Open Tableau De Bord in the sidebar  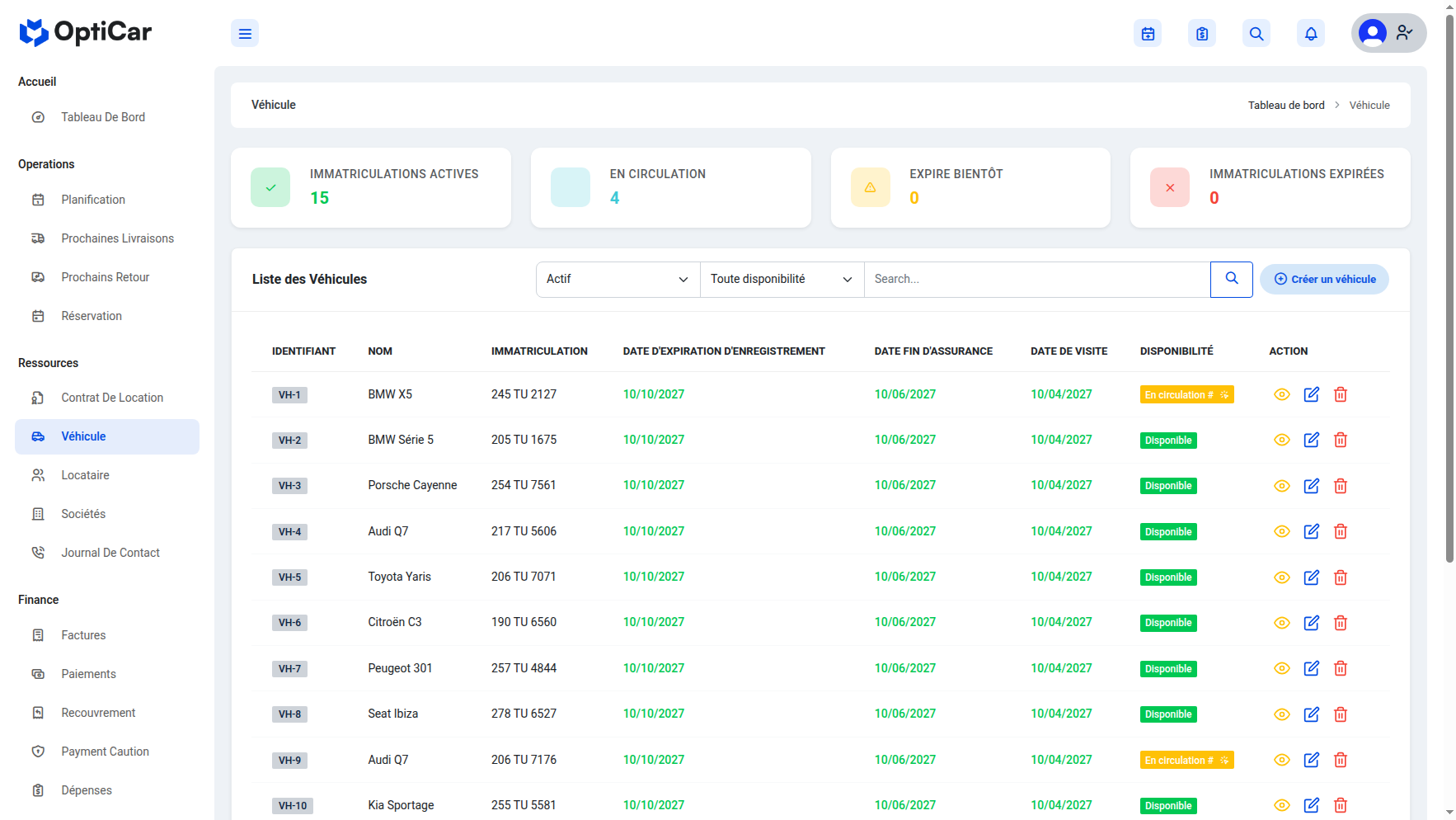click(107, 117)
